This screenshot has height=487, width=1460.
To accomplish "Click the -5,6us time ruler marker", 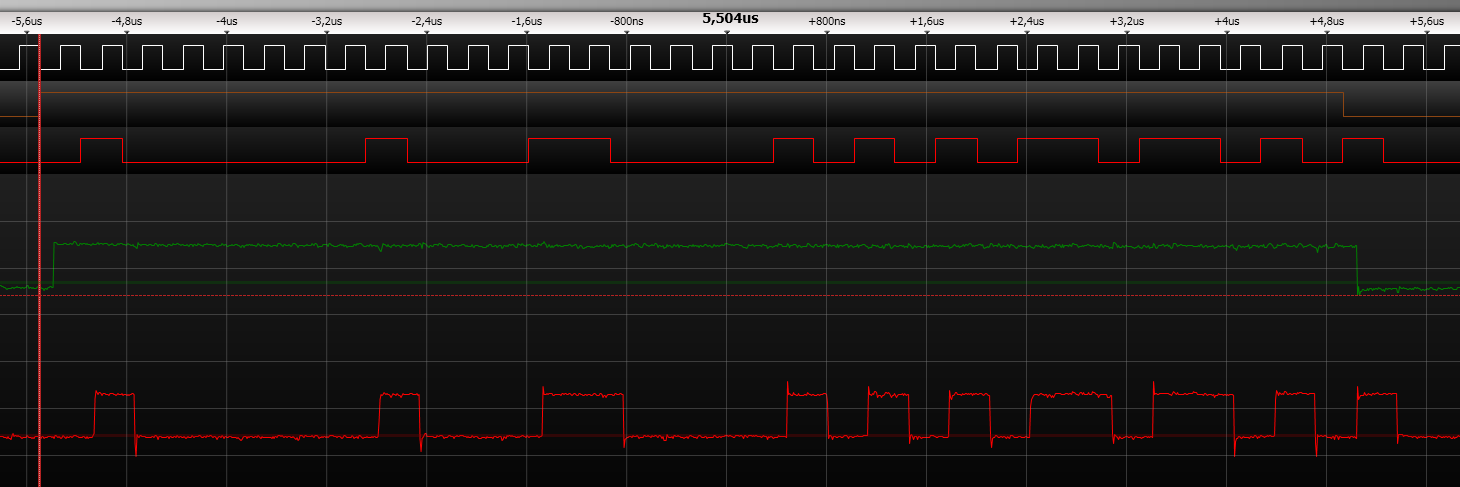I will click(x=26, y=21).
